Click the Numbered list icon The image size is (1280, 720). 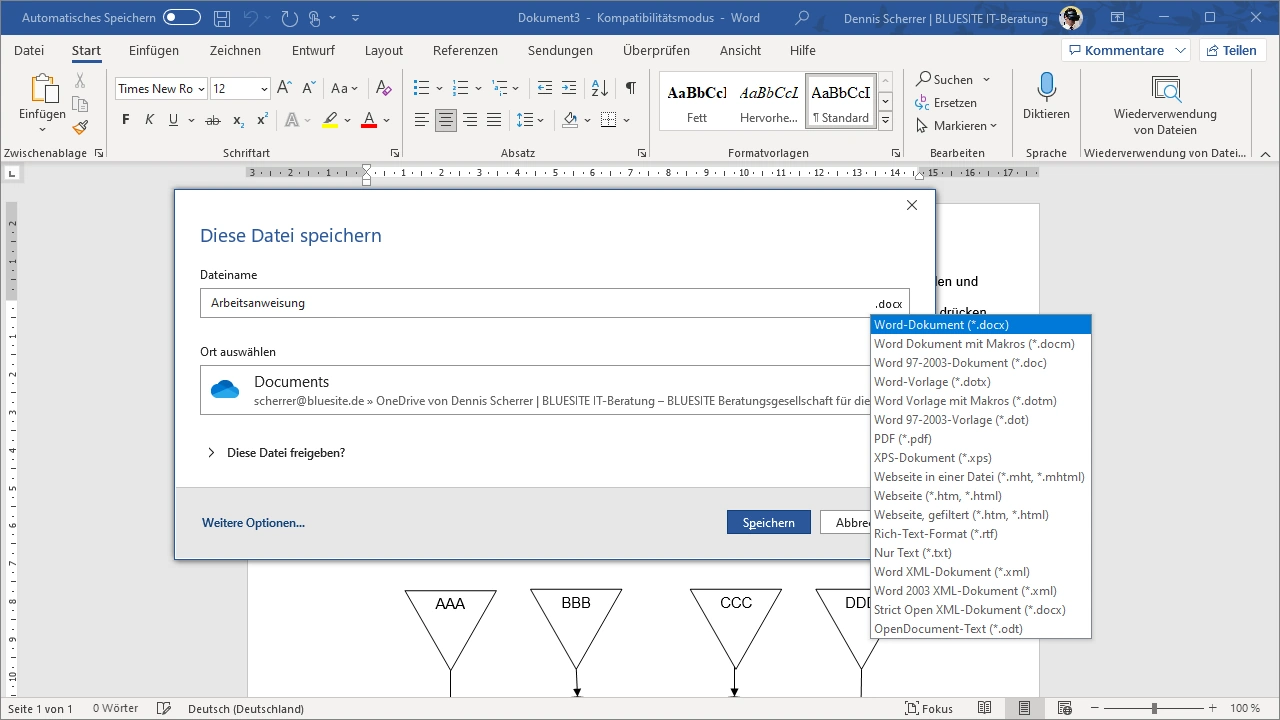click(x=460, y=88)
